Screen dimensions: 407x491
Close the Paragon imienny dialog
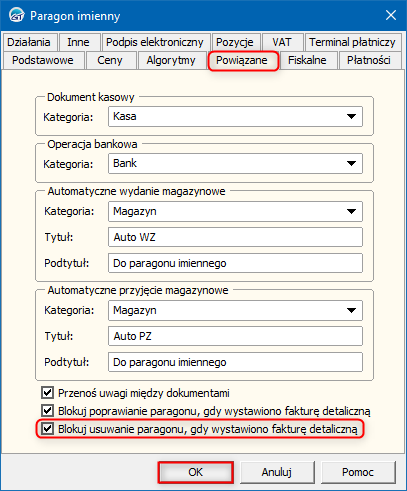[391, 15]
